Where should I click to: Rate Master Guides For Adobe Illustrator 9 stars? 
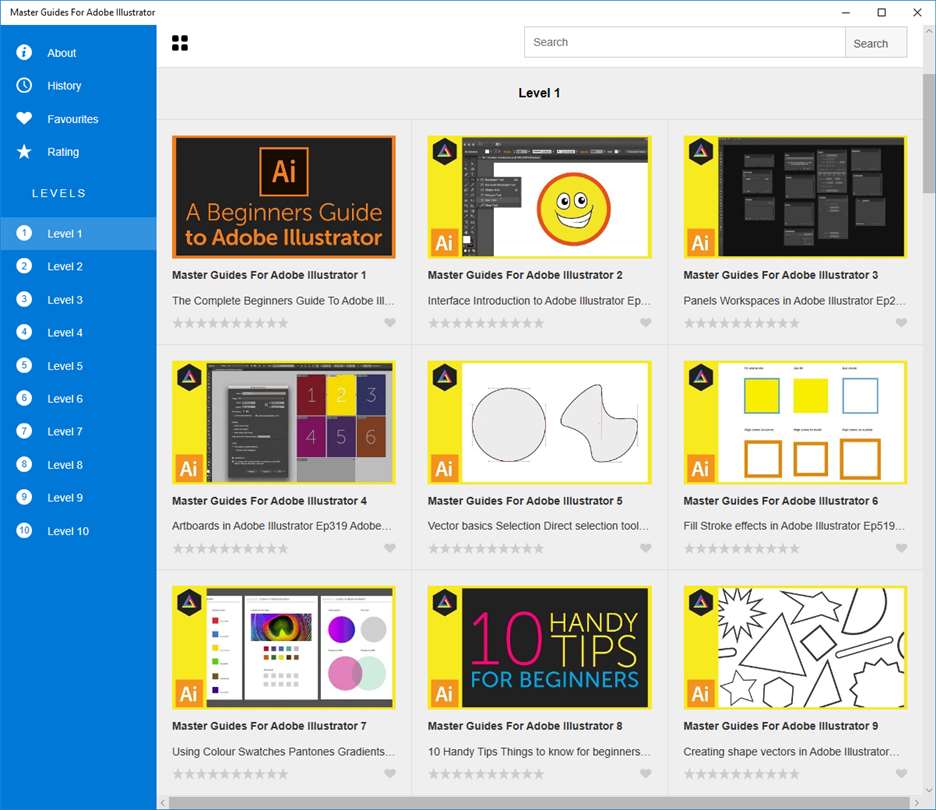tap(741, 774)
